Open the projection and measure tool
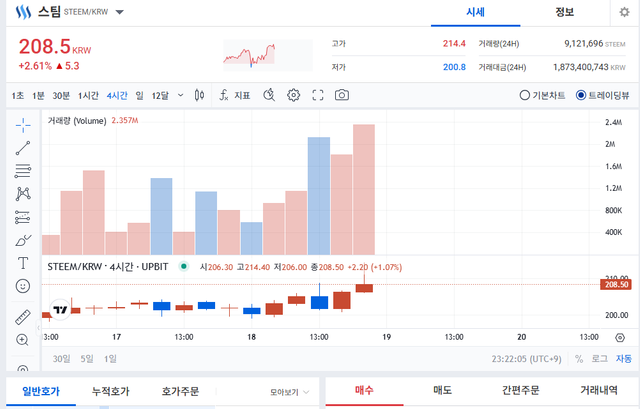 [x=23, y=217]
